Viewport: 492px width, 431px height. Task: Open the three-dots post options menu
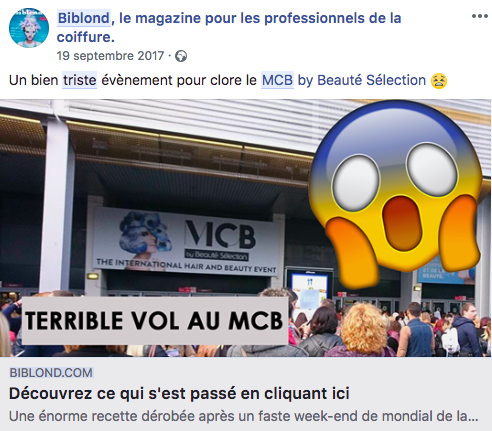(479, 16)
